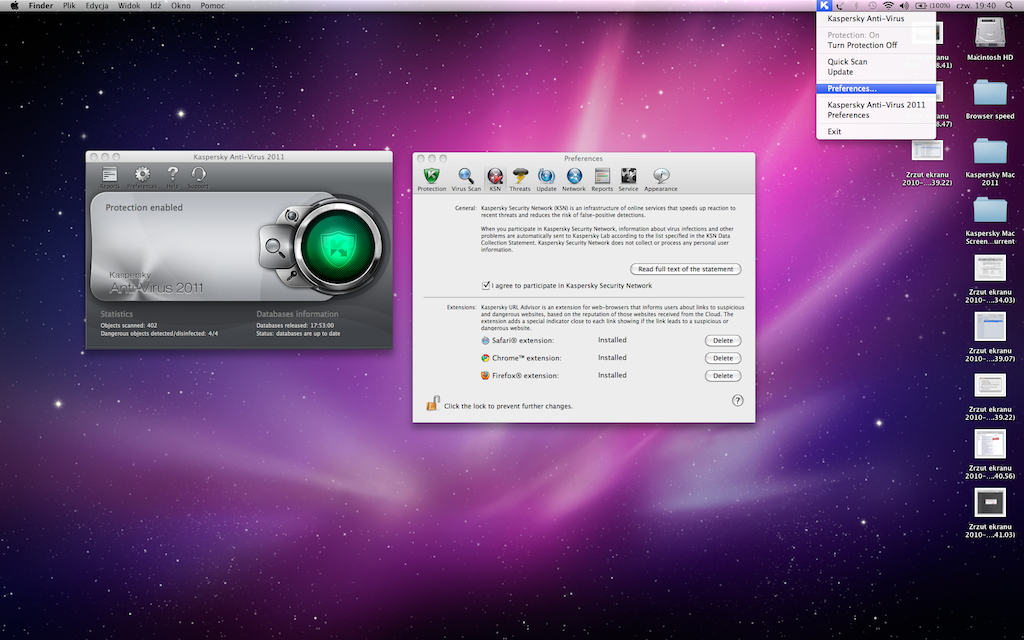Choose Exit in the Kaspersky menu

click(x=835, y=131)
